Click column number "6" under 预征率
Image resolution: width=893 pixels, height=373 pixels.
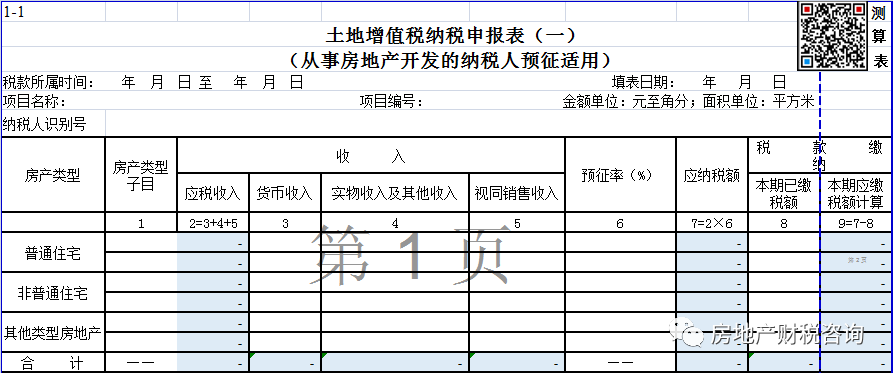pos(620,223)
